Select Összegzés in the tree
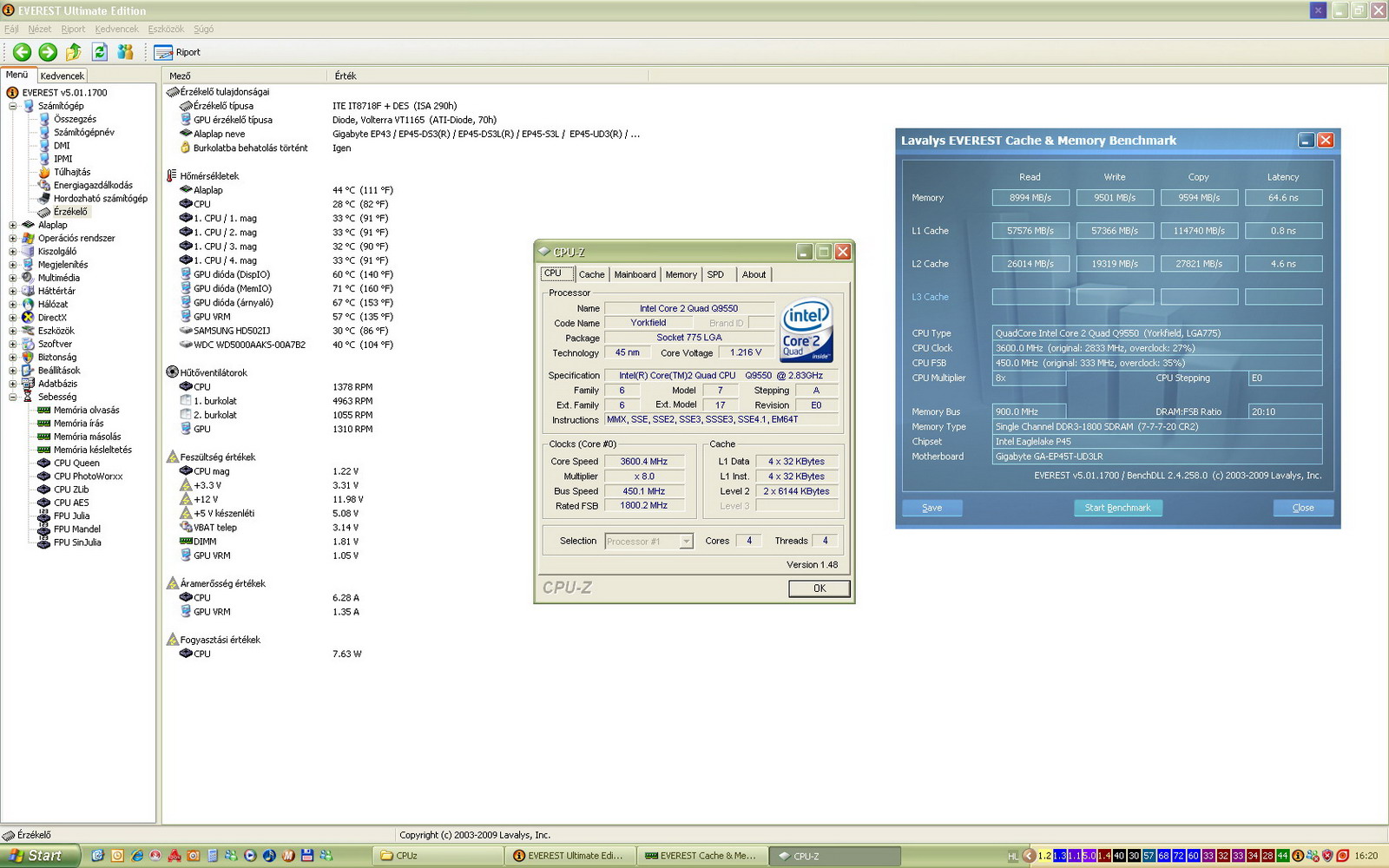Viewport: 1389px width, 868px height. tap(75, 119)
